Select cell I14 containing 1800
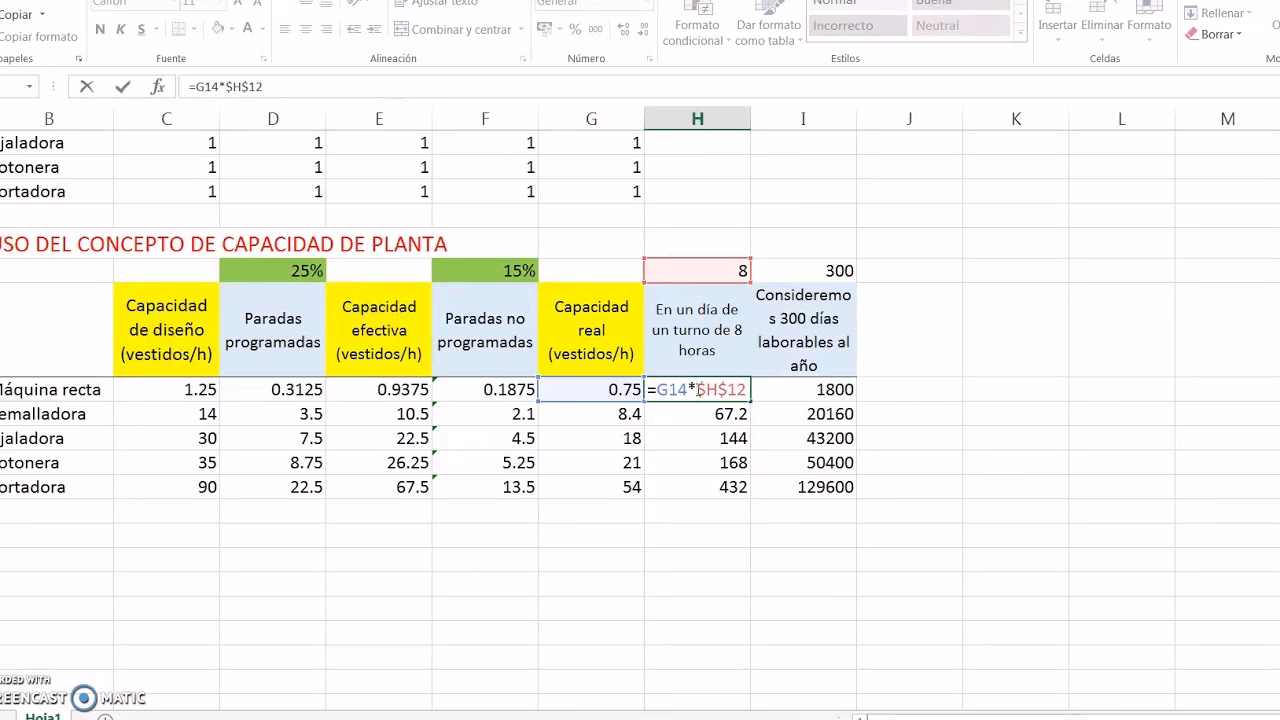 point(803,390)
